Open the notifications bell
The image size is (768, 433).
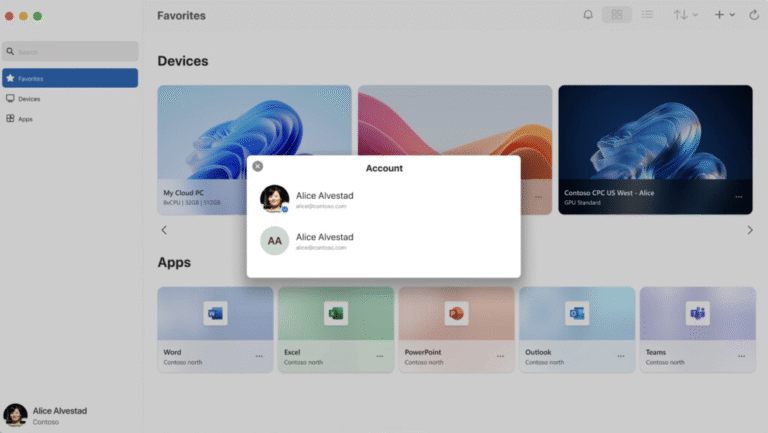click(587, 15)
